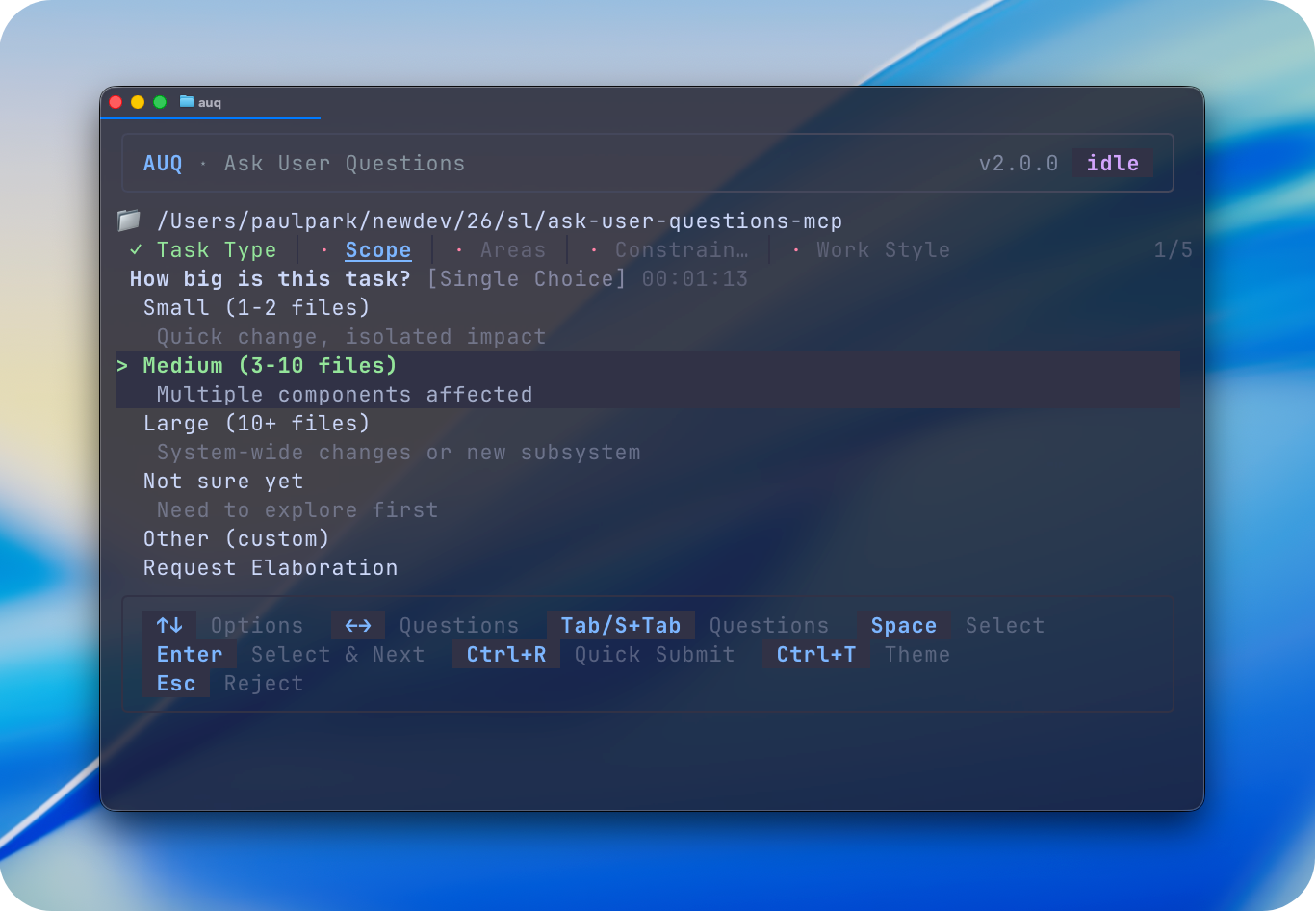Click the Esc Reject key hint
The image size is (1316, 911).
pos(176,684)
